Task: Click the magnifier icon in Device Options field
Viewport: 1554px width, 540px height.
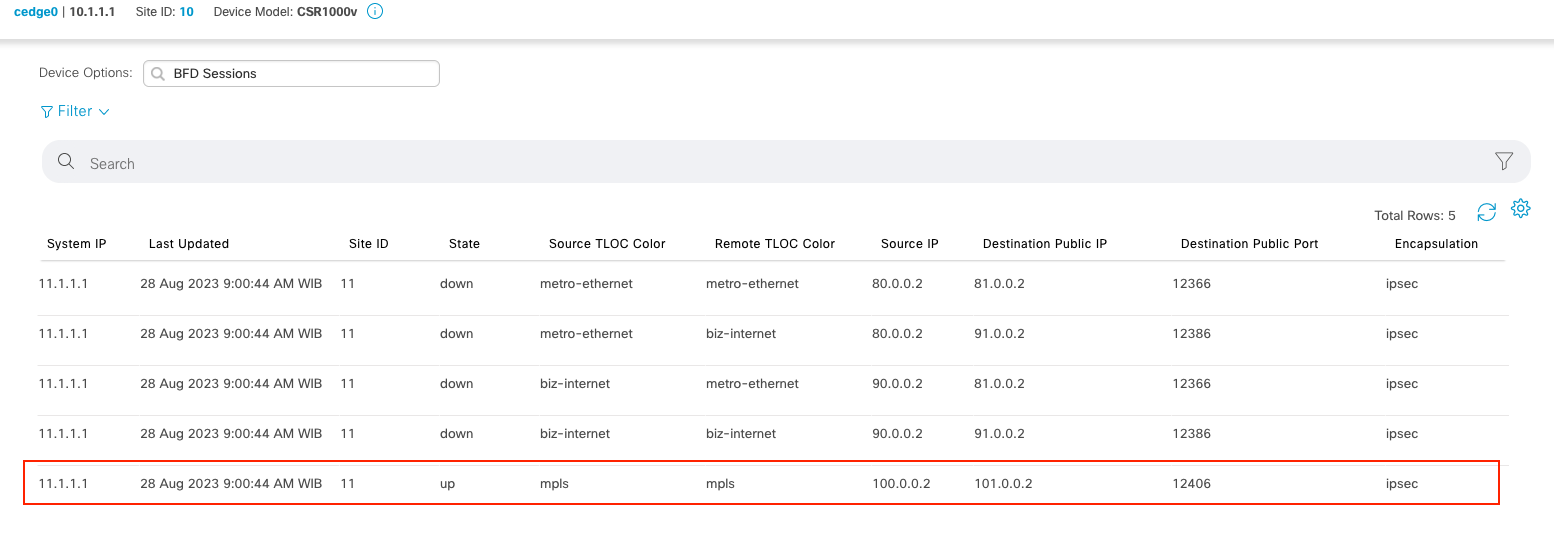Action: [158, 74]
